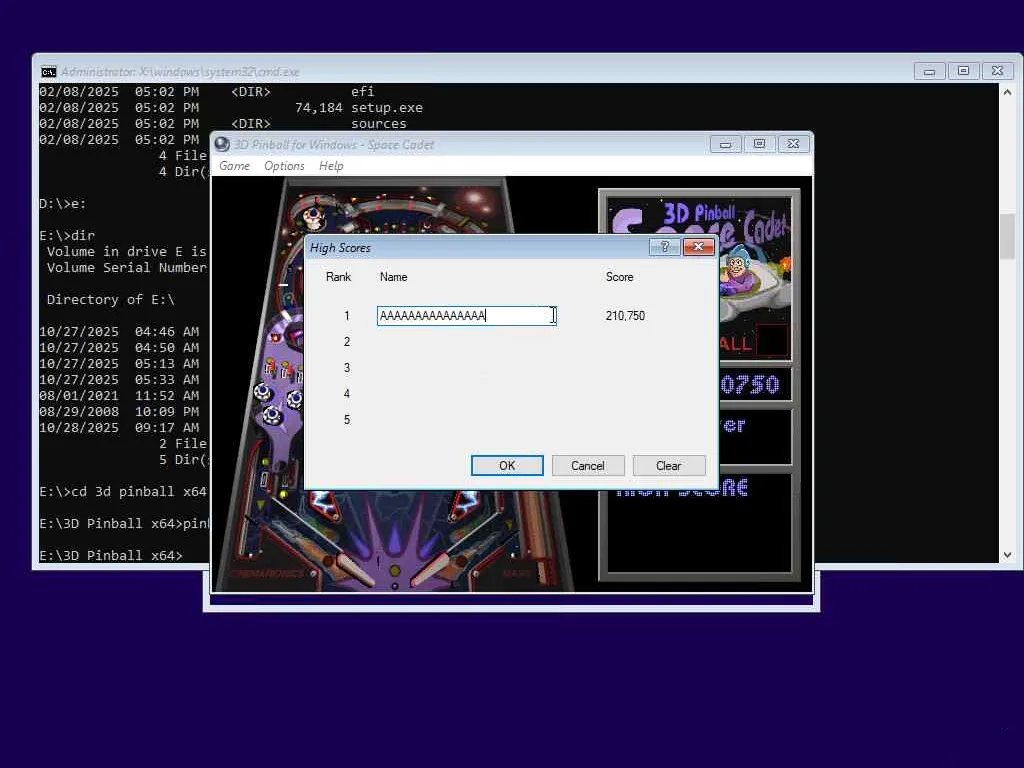The height and width of the screenshot is (768, 1024).
Task: Click the 'efi' directory entry in cmd
Action: (x=362, y=91)
